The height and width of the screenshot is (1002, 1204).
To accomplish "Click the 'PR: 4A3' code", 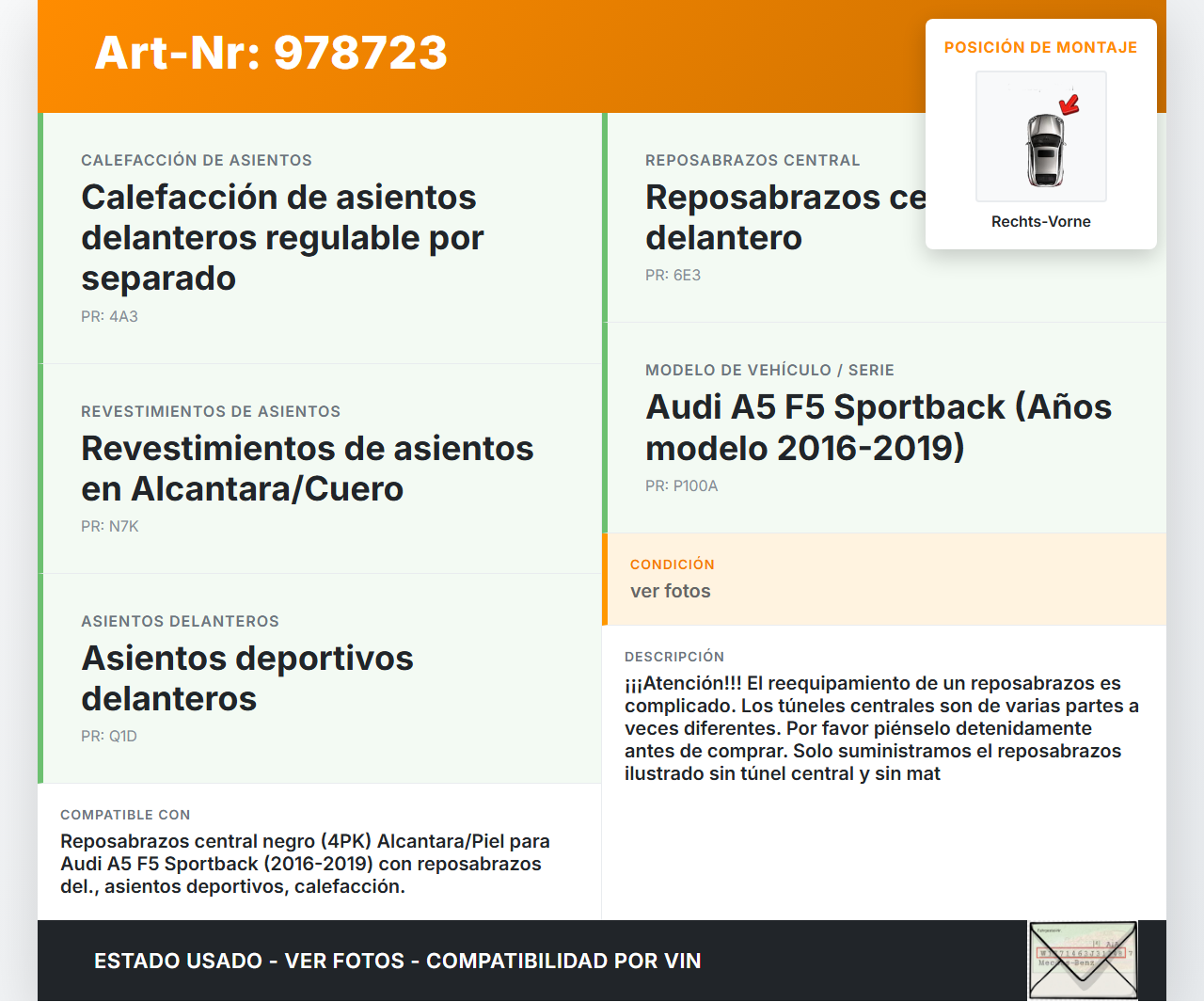I will click(109, 317).
